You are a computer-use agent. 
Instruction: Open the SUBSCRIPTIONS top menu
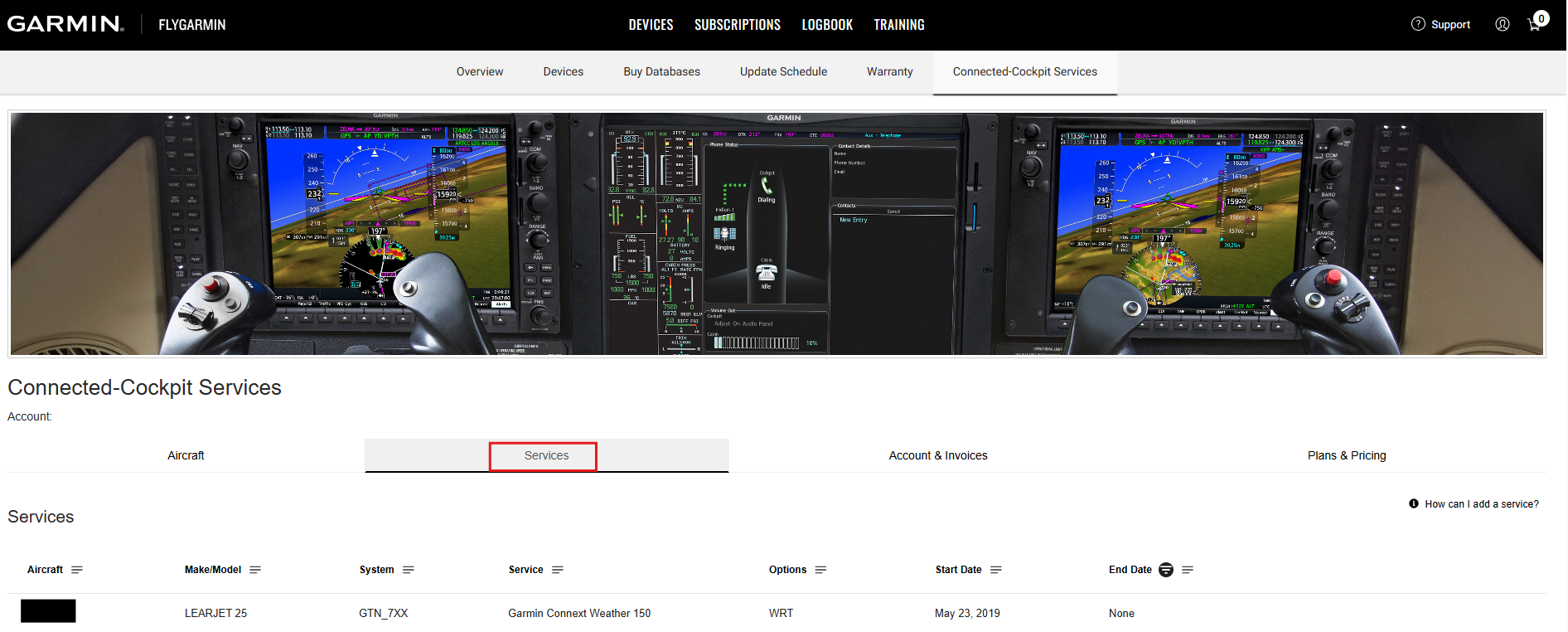pos(738,25)
